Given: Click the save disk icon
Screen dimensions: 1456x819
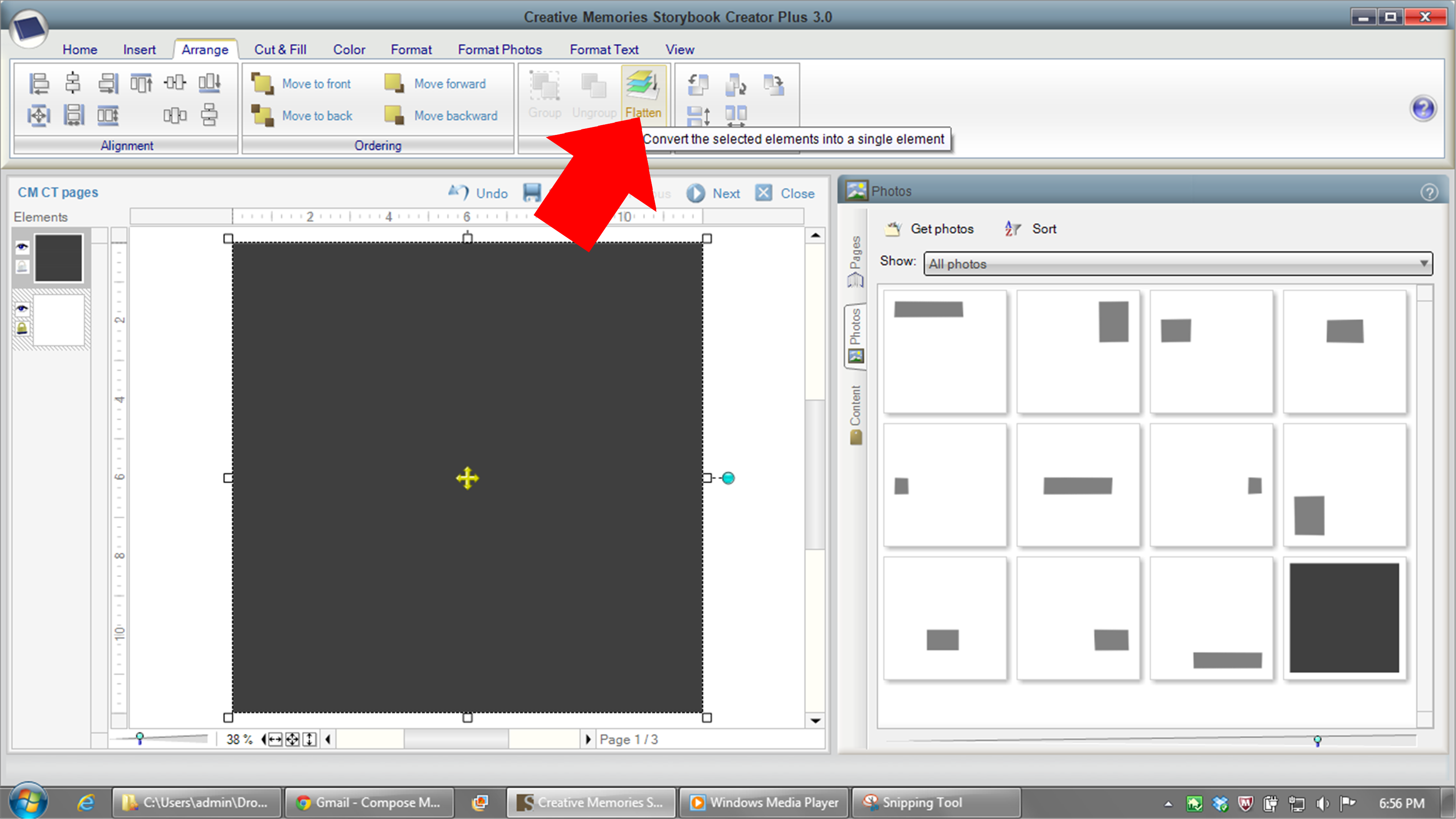Looking at the screenshot, I should tap(532, 193).
